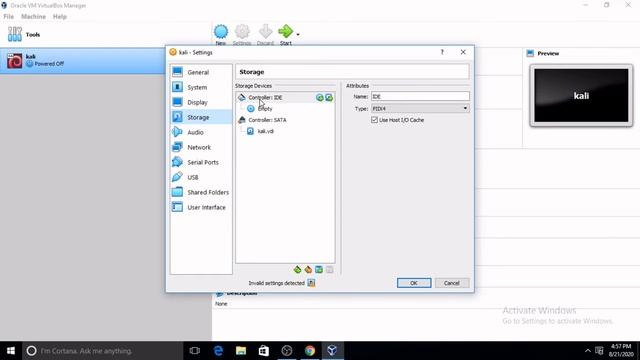Show hidden system tray icons

[588, 351]
